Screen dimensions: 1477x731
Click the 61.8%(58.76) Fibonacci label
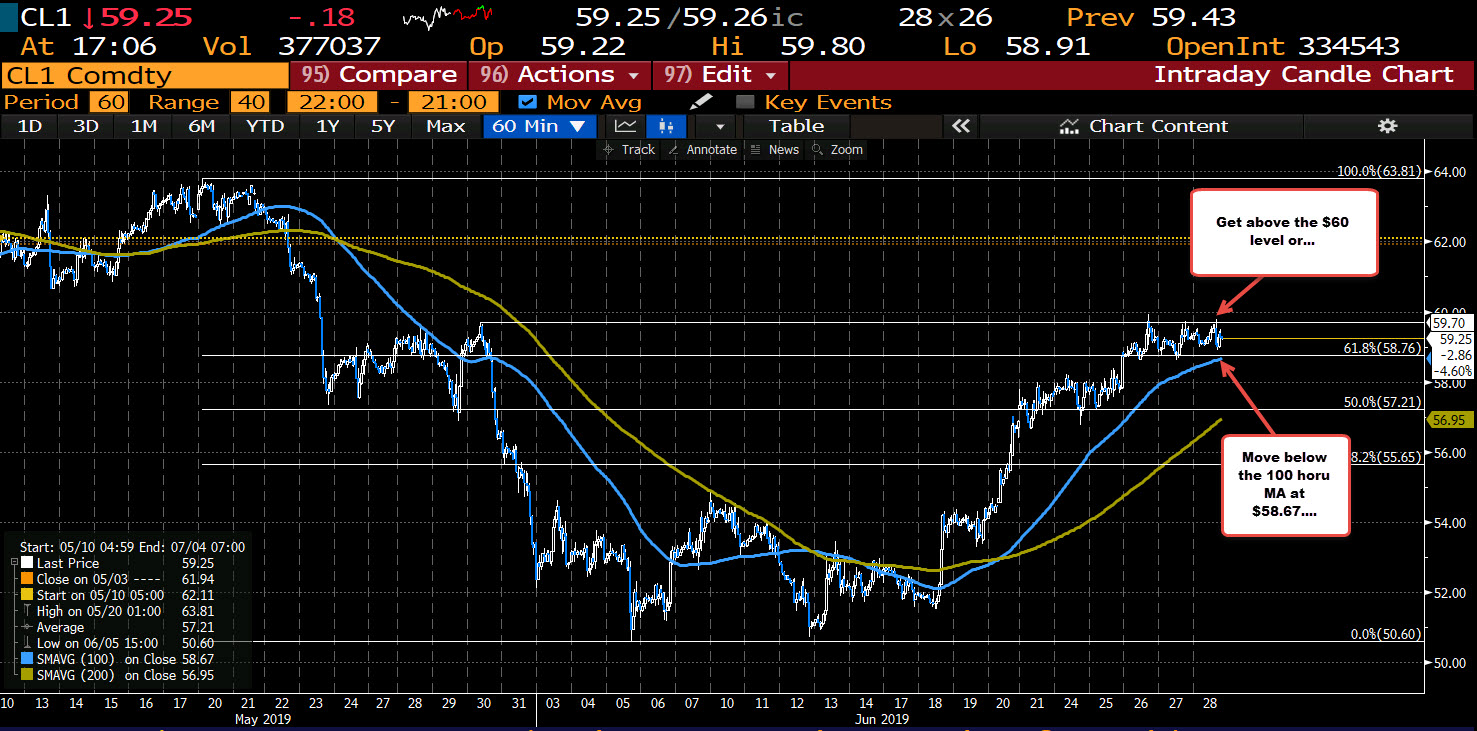(x=1384, y=348)
